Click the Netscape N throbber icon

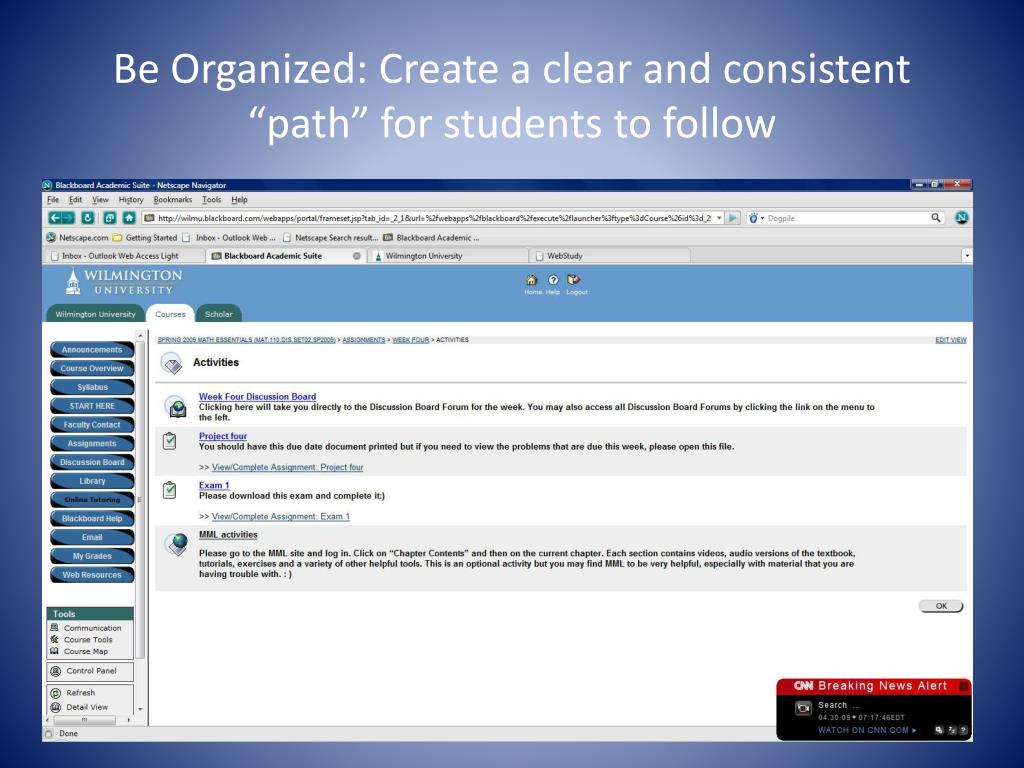[x=961, y=217]
